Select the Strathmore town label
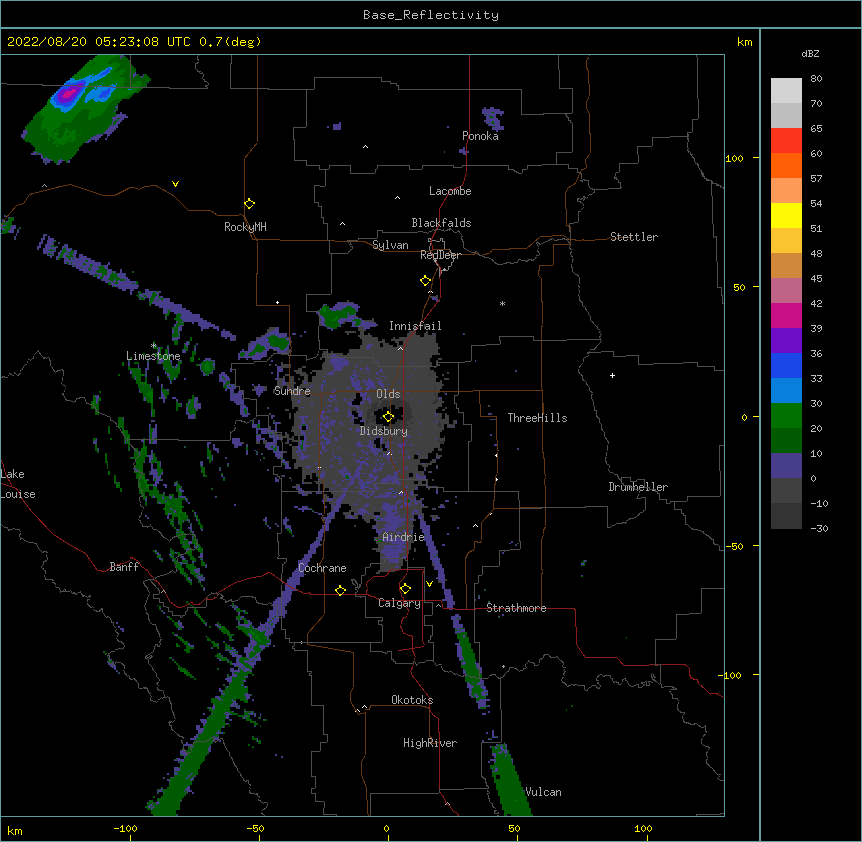Image resolution: width=862 pixels, height=842 pixels. point(516,608)
